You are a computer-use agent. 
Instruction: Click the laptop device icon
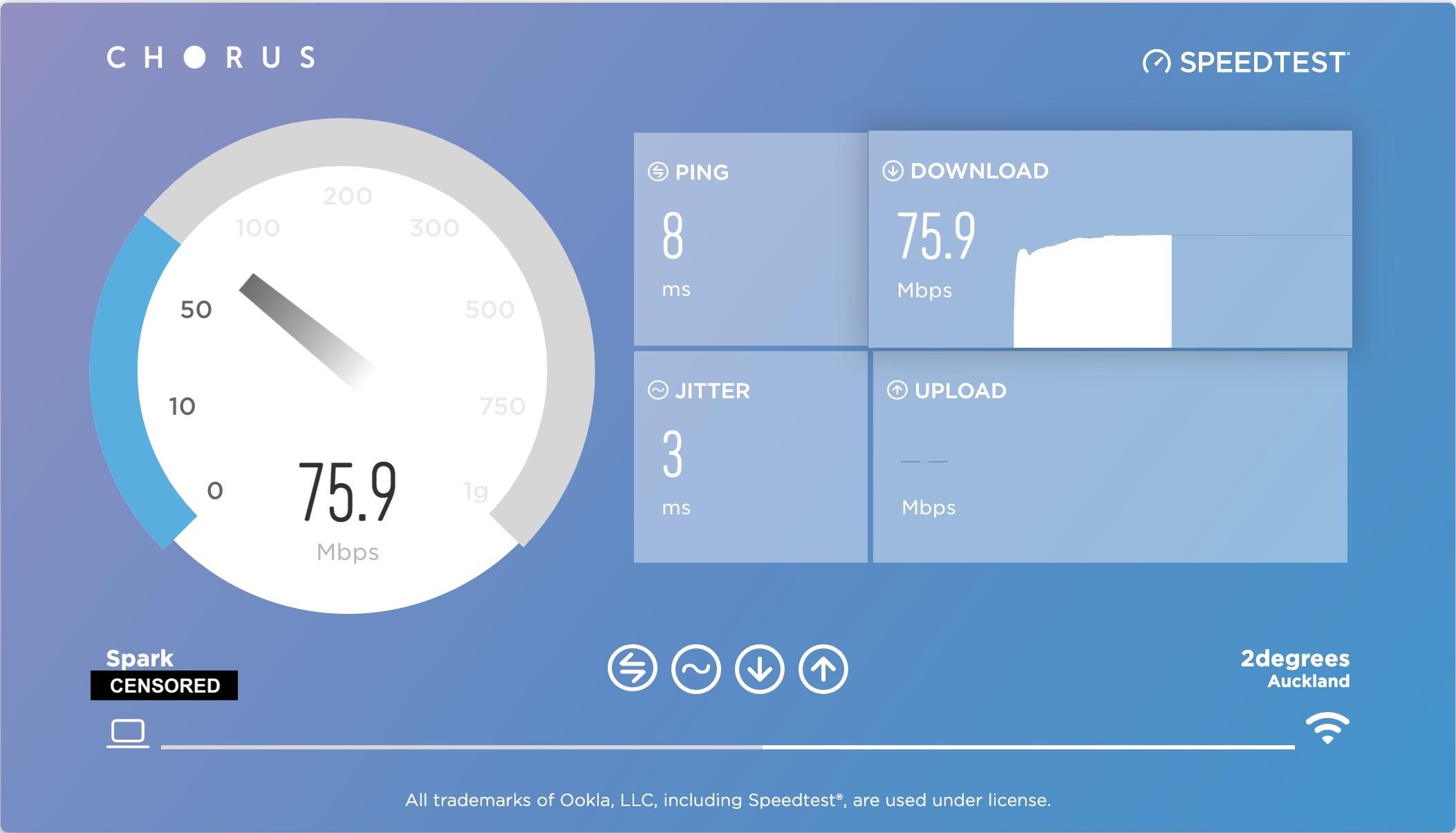coord(128,733)
